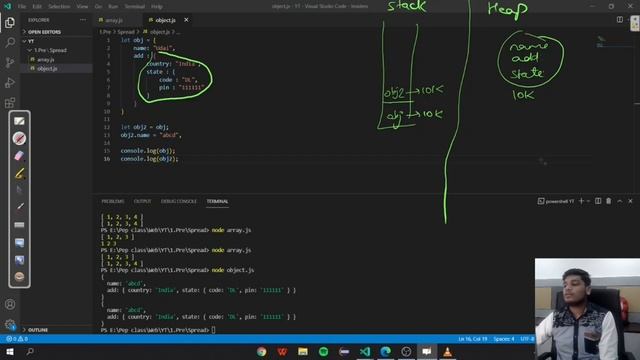Click the second blue screen tool in annotation bar
Image resolution: width=640 pixels, height=360 pixels.
[x=19, y=260]
